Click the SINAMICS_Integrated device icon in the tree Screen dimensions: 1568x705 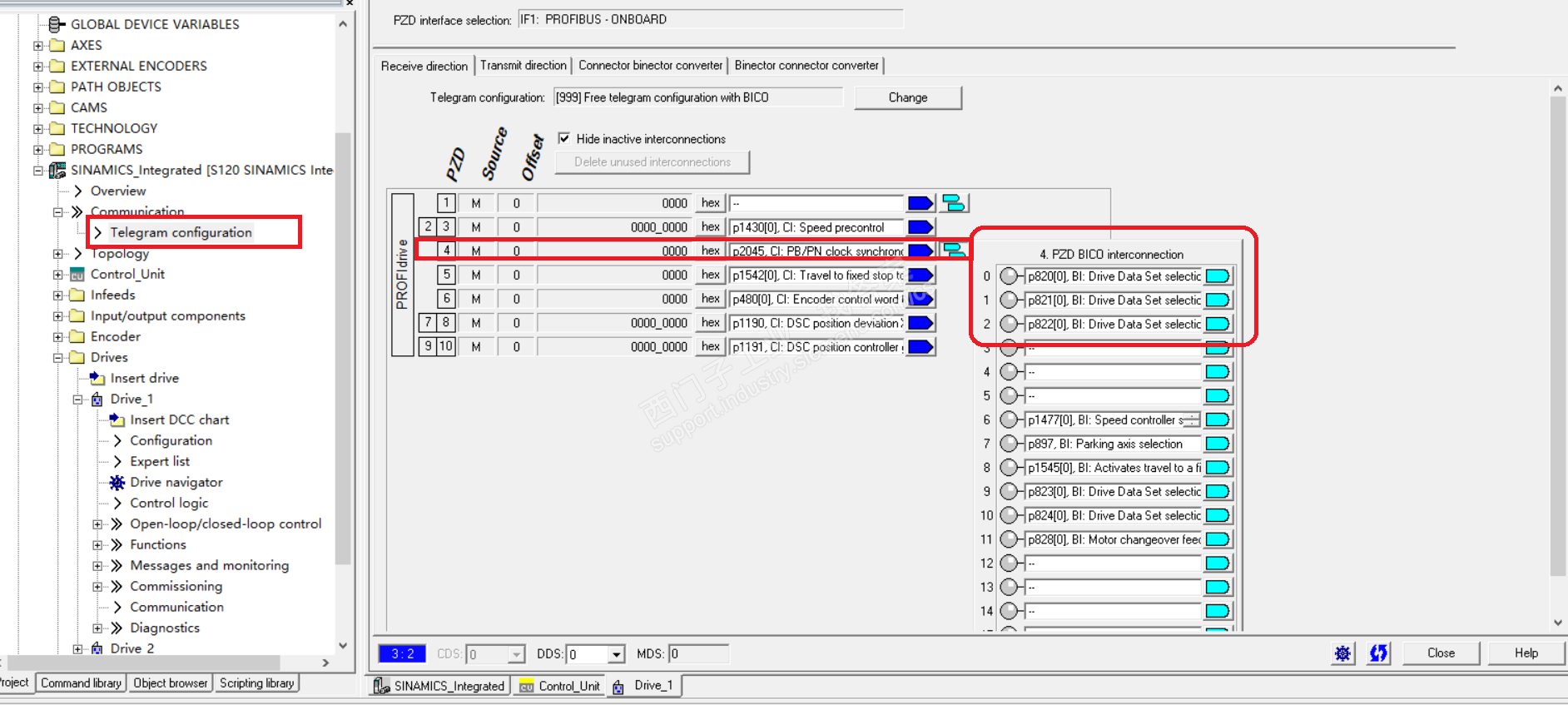click(57, 171)
